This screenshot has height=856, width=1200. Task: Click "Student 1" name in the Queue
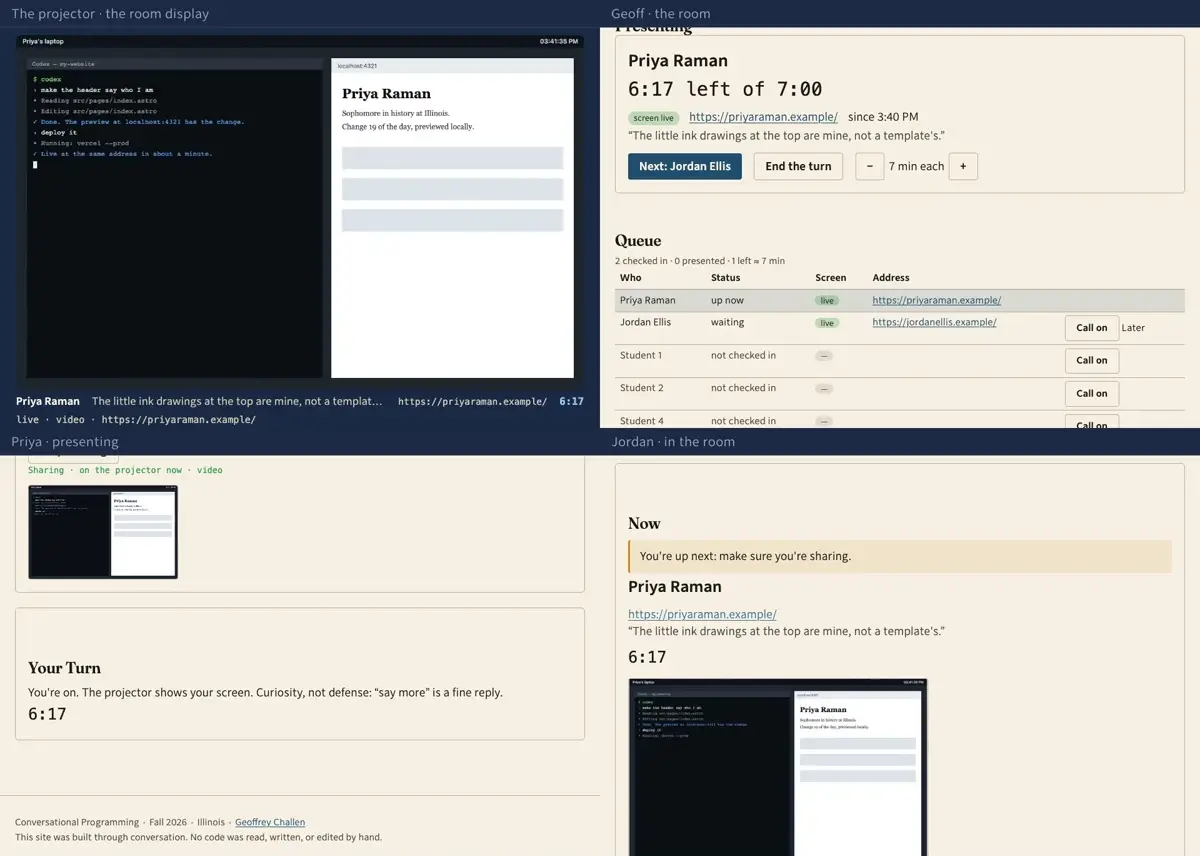(x=641, y=355)
